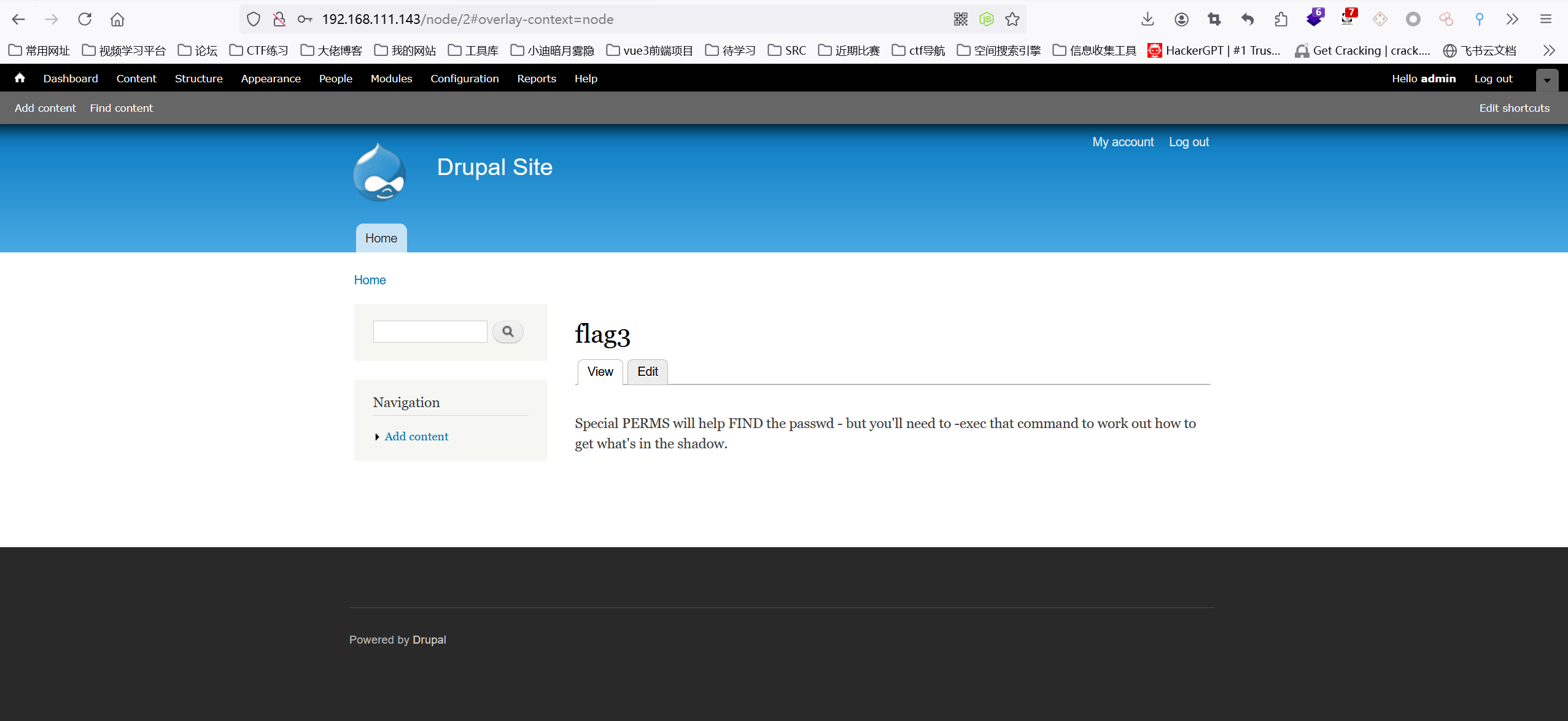
Task: Expand hidden browser extensions with the chevron
Action: click(1512, 19)
